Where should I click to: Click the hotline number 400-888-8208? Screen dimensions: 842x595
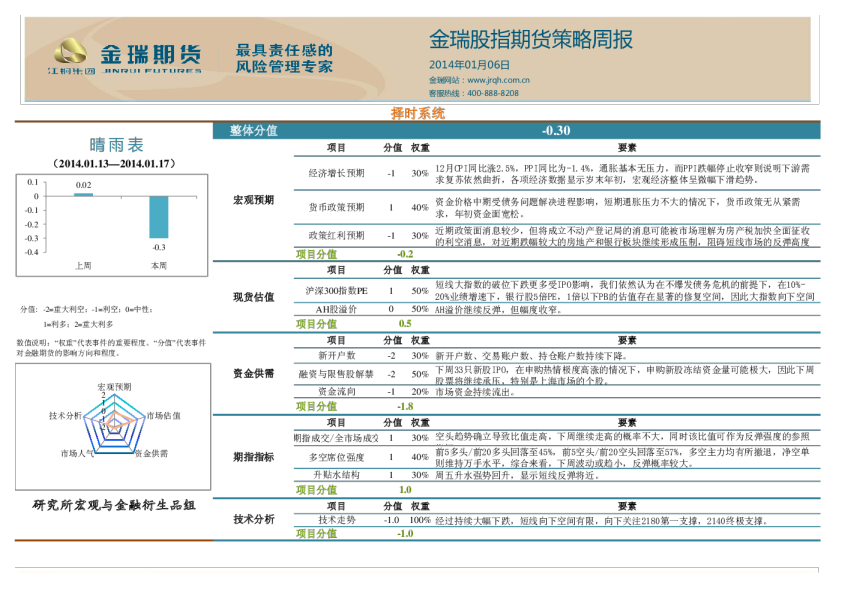click(493, 93)
